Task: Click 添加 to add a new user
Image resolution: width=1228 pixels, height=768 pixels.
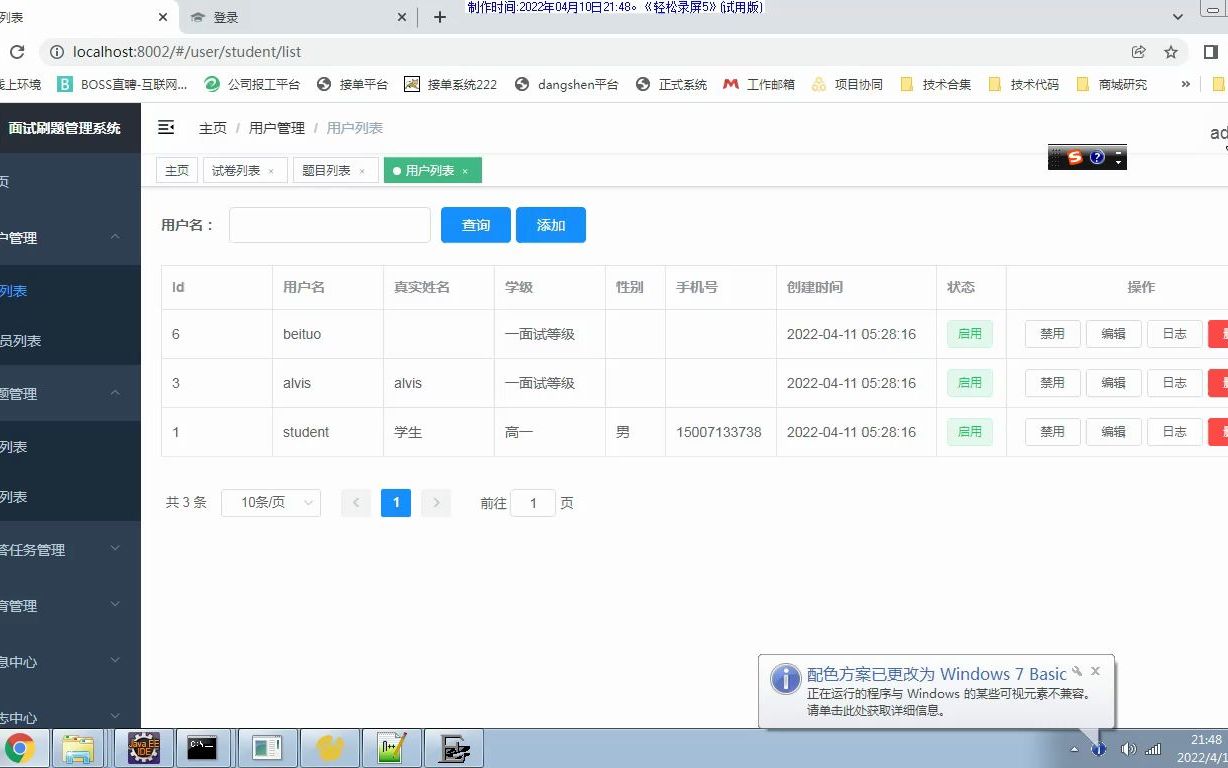Action: tap(551, 225)
